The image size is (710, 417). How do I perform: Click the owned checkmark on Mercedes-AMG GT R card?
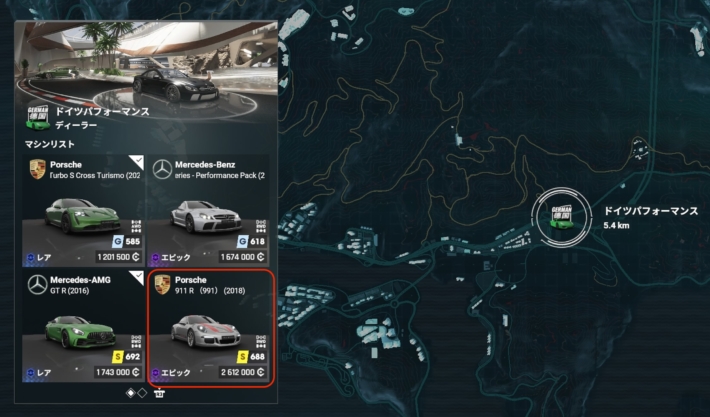[x=138, y=276]
